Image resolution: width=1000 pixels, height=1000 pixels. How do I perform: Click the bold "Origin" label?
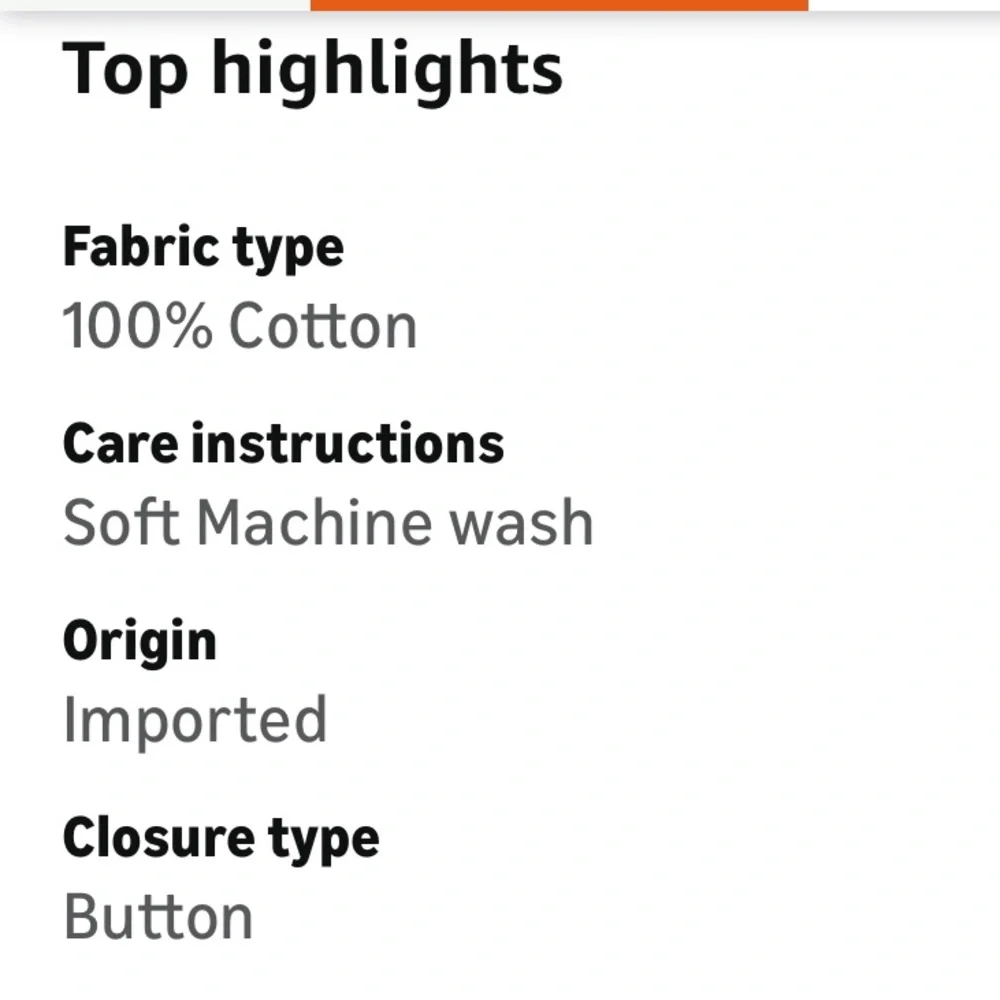tap(139, 642)
